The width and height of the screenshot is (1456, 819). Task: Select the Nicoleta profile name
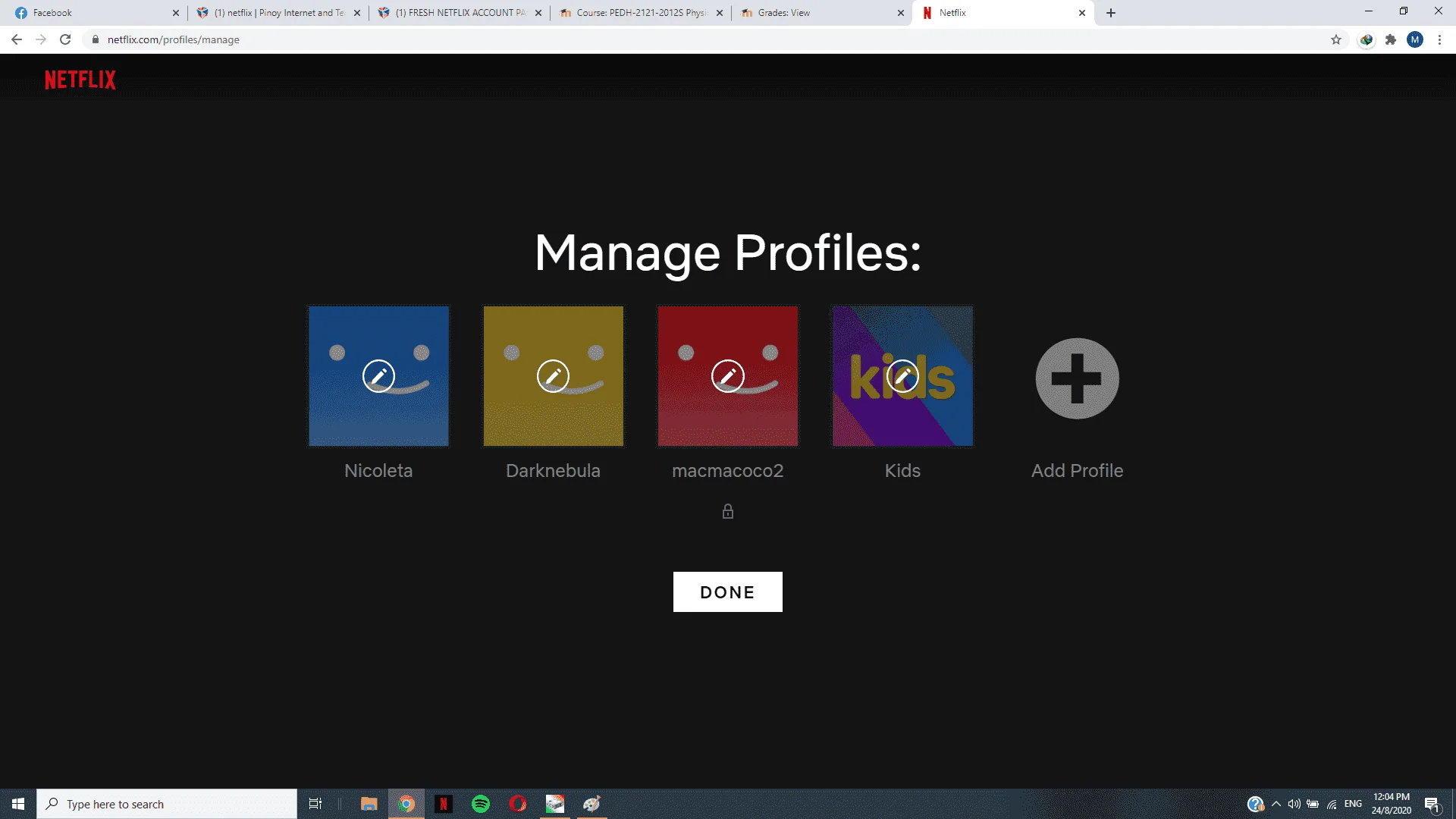[378, 470]
